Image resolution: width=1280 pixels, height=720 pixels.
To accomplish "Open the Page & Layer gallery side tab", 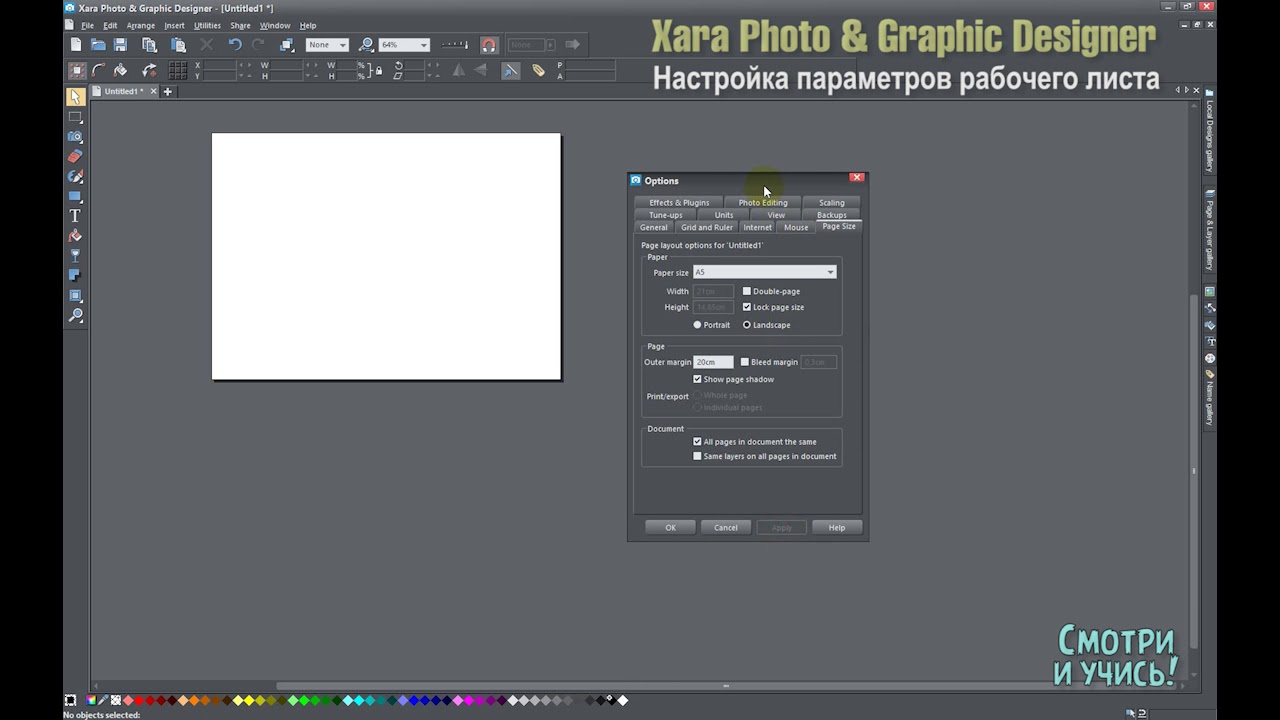I will [1209, 231].
